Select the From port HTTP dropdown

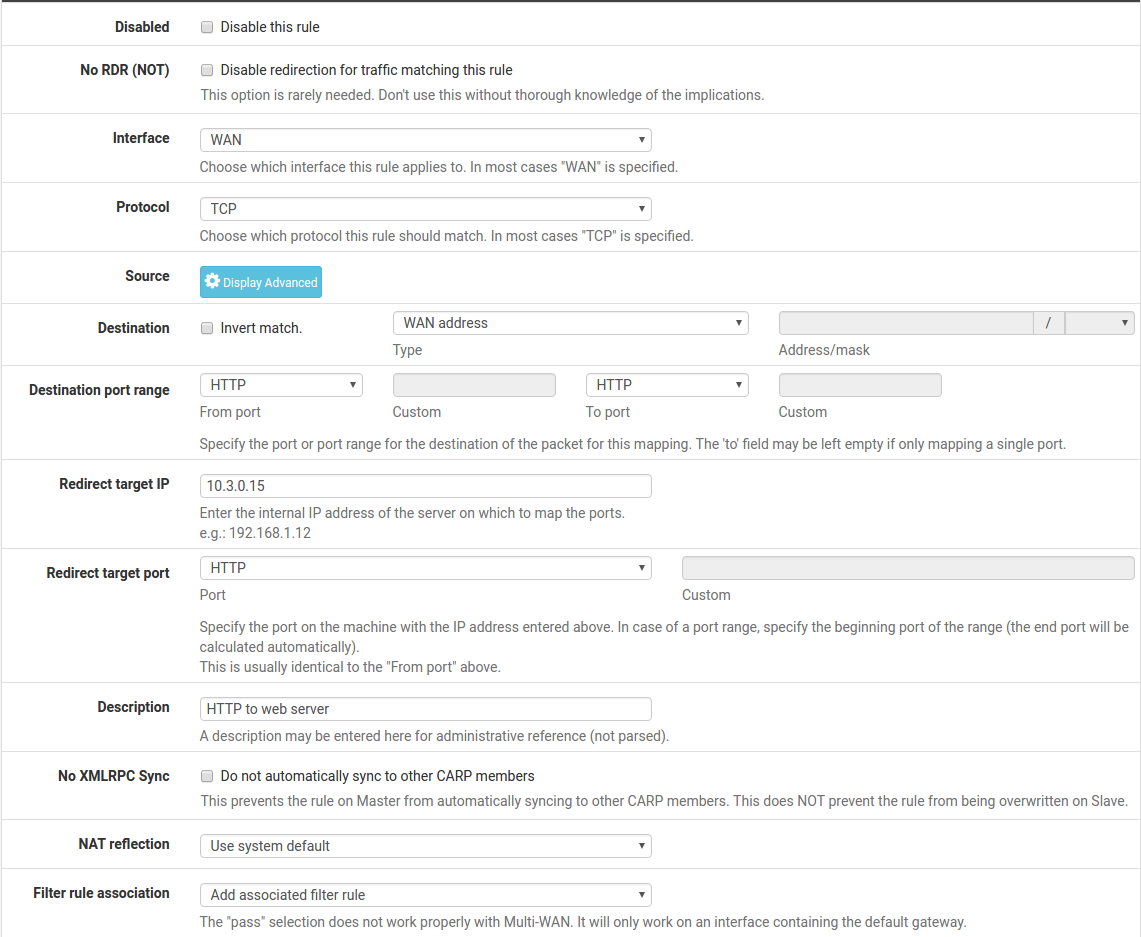point(280,385)
